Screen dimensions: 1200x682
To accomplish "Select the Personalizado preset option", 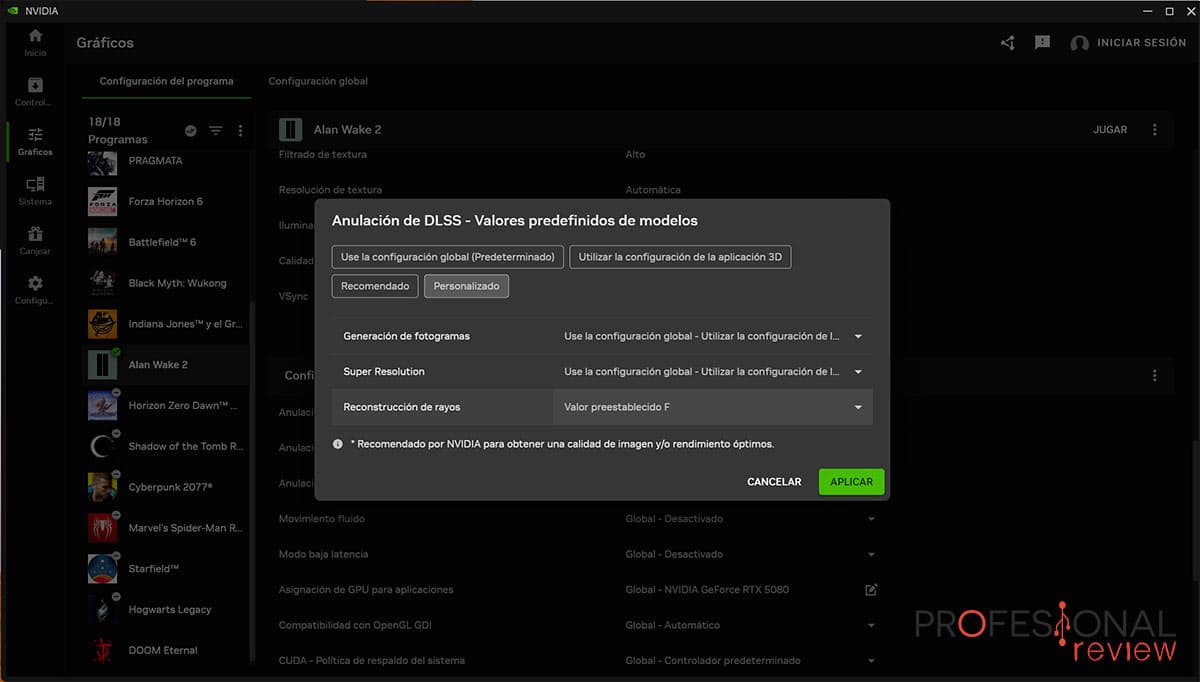I will click(467, 286).
